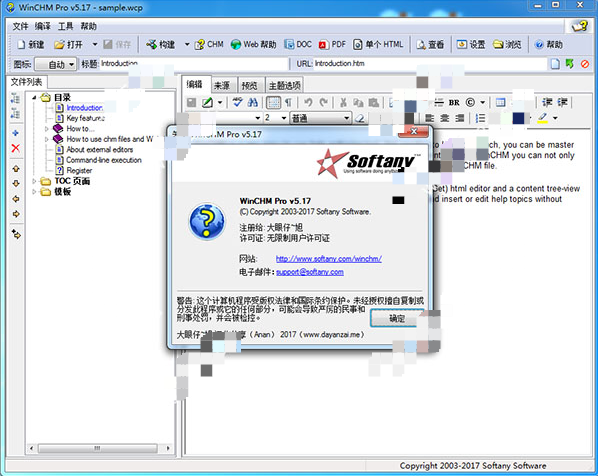Viewport: 598px width, 476px height.
Task: Open symbol dropdown beside © icon
Action: coord(482,102)
